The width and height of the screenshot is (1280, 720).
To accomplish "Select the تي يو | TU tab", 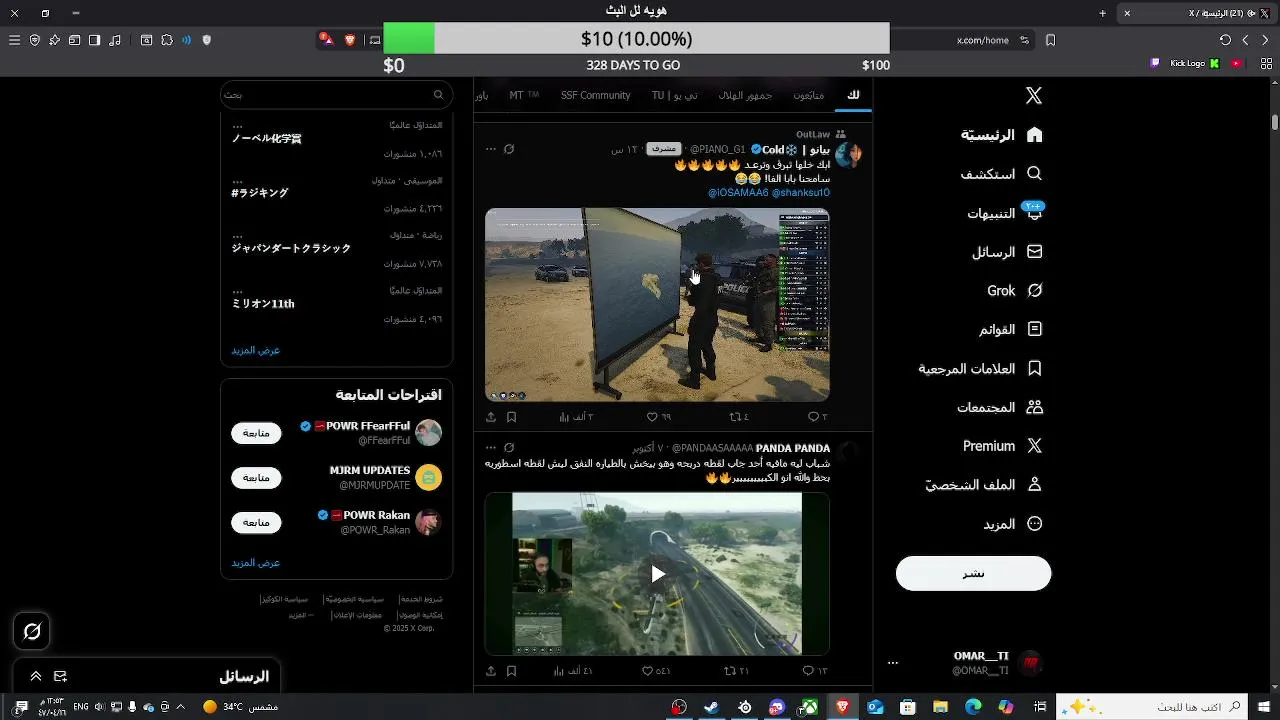I will point(674,95).
